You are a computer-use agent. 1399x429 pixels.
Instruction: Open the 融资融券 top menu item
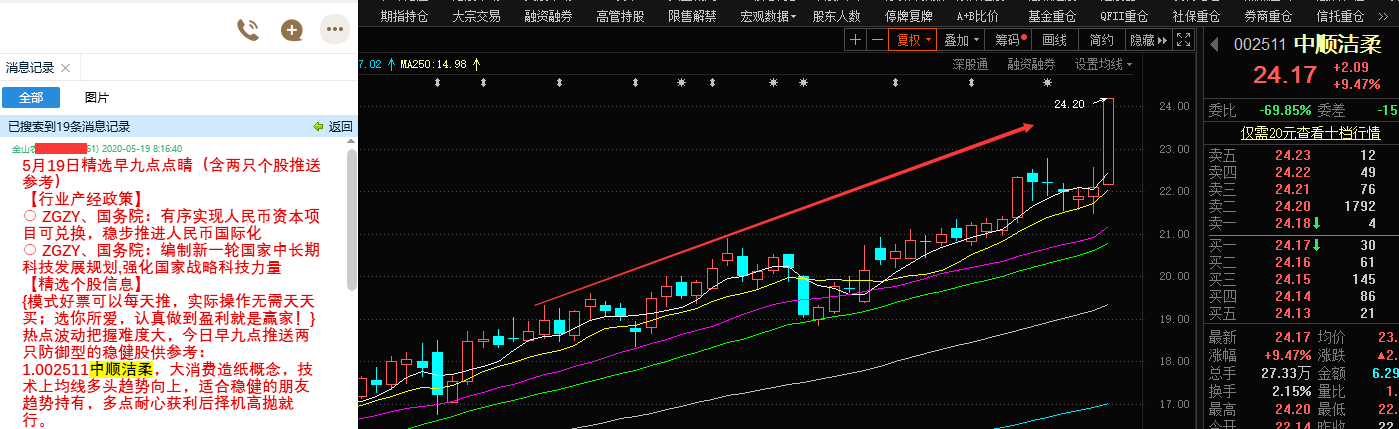548,16
